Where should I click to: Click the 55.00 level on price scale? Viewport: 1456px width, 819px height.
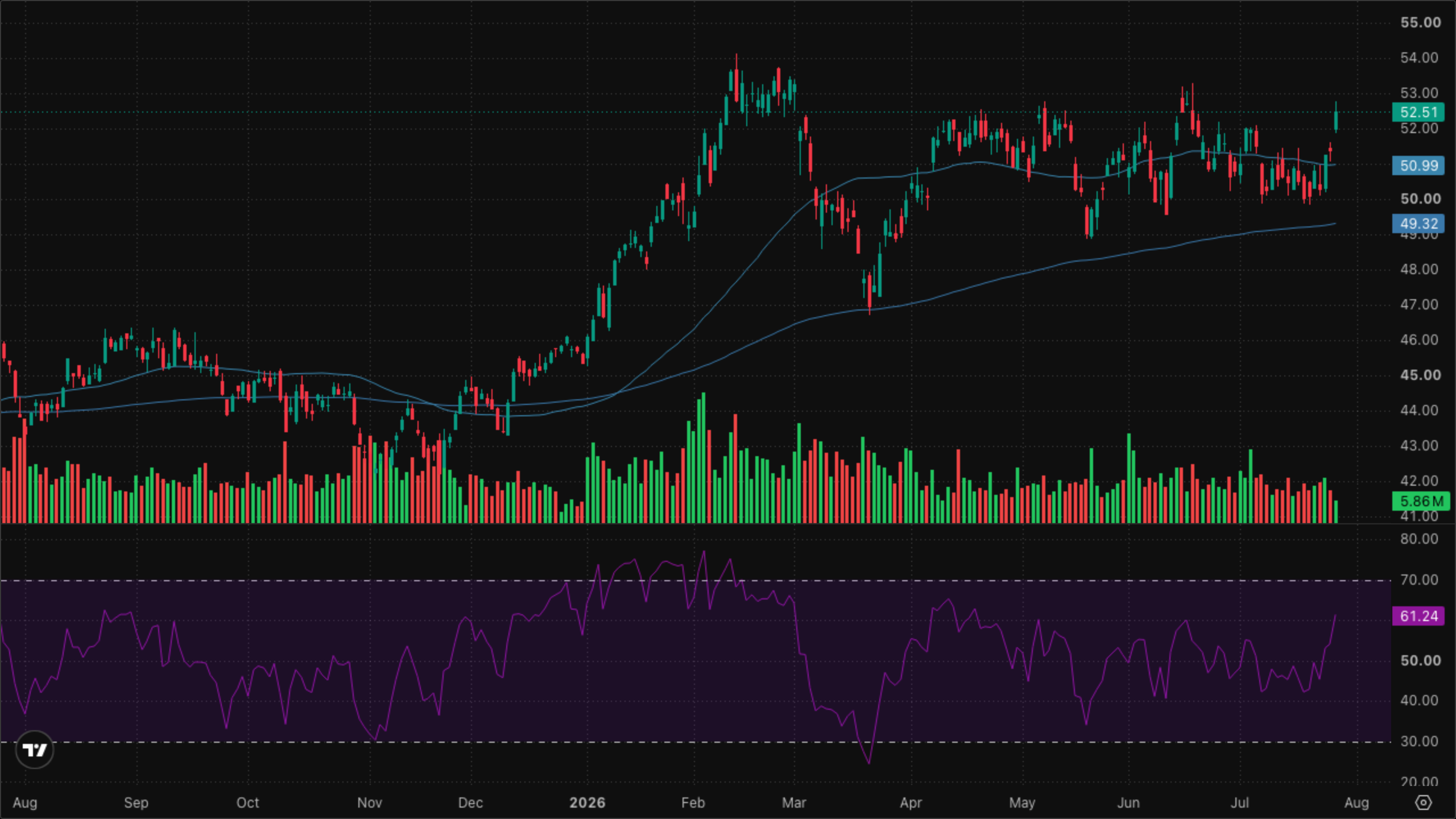pyautogui.click(x=1420, y=23)
